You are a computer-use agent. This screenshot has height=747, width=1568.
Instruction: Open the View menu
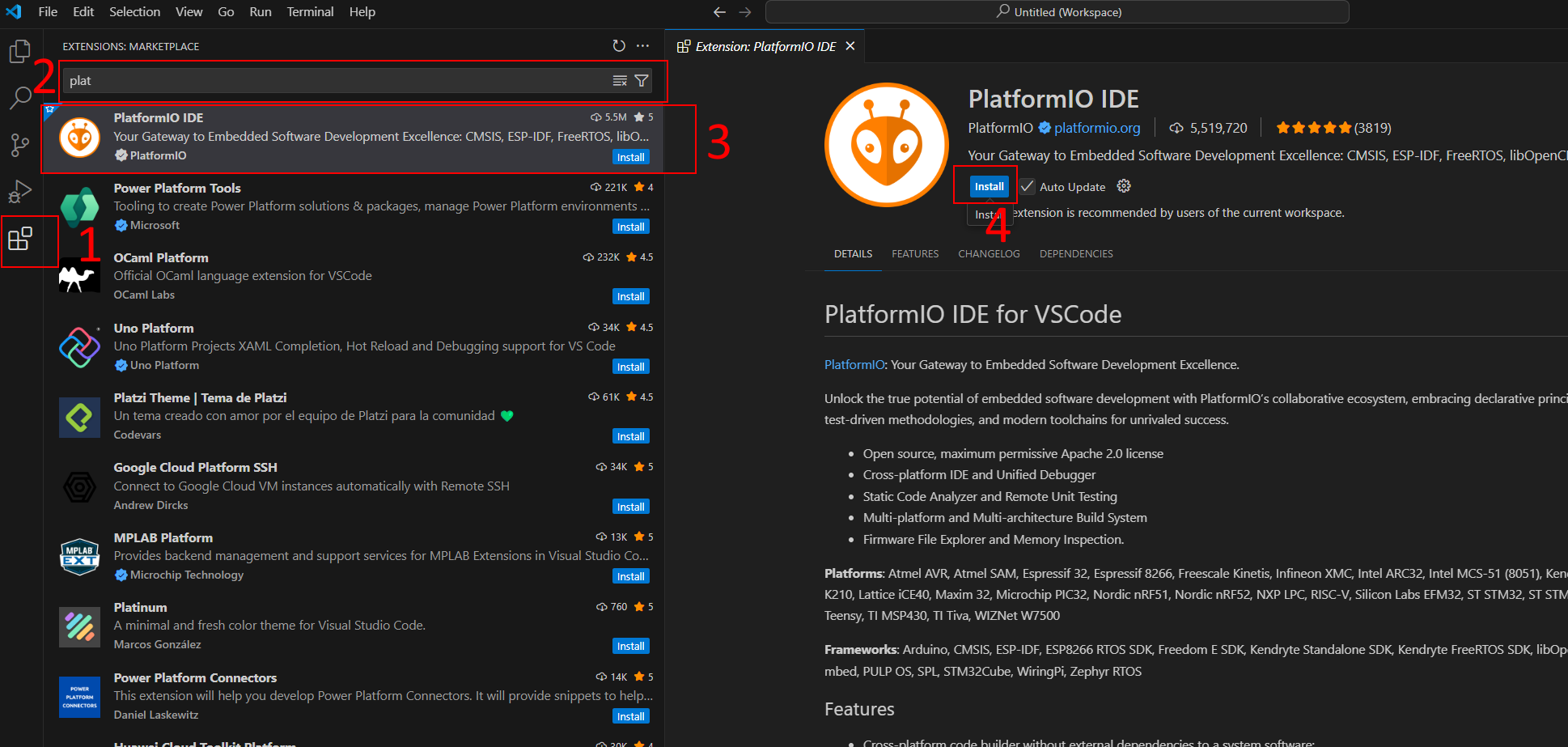click(x=189, y=12)
